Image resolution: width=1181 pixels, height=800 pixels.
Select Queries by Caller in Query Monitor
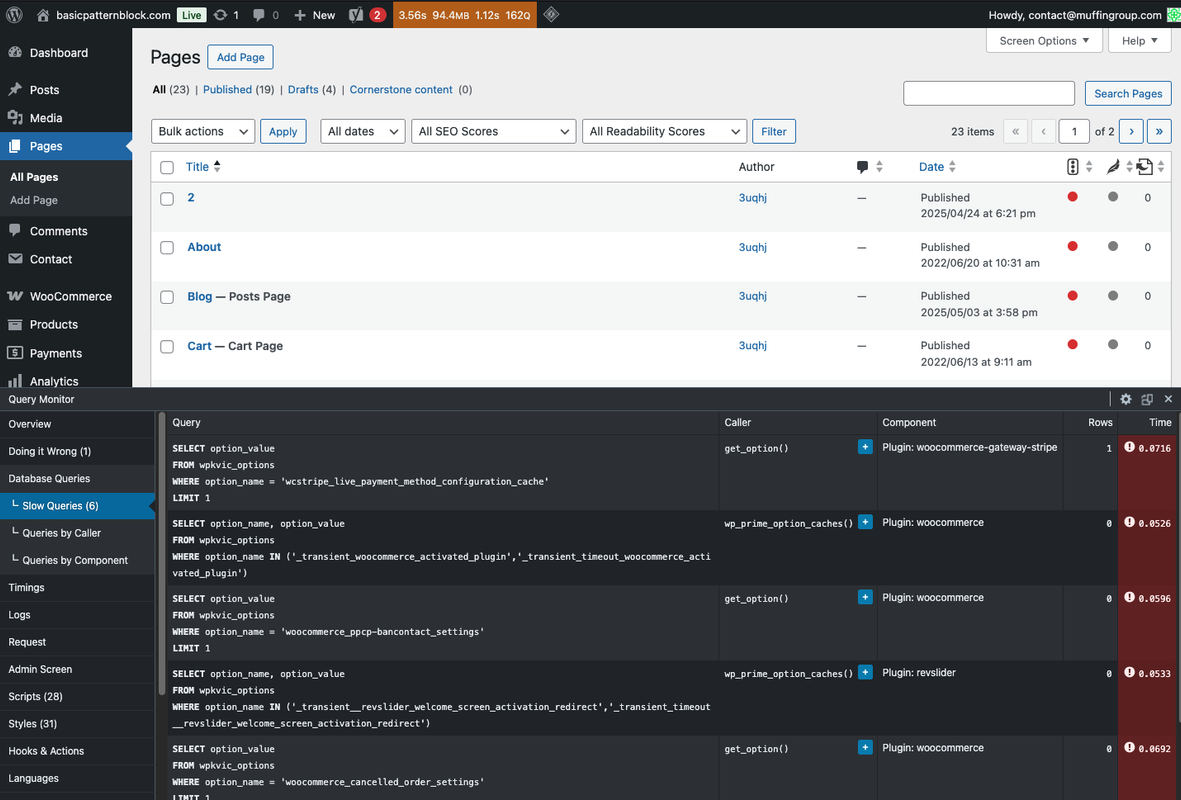pyautogui.click(x=61, y=533)
